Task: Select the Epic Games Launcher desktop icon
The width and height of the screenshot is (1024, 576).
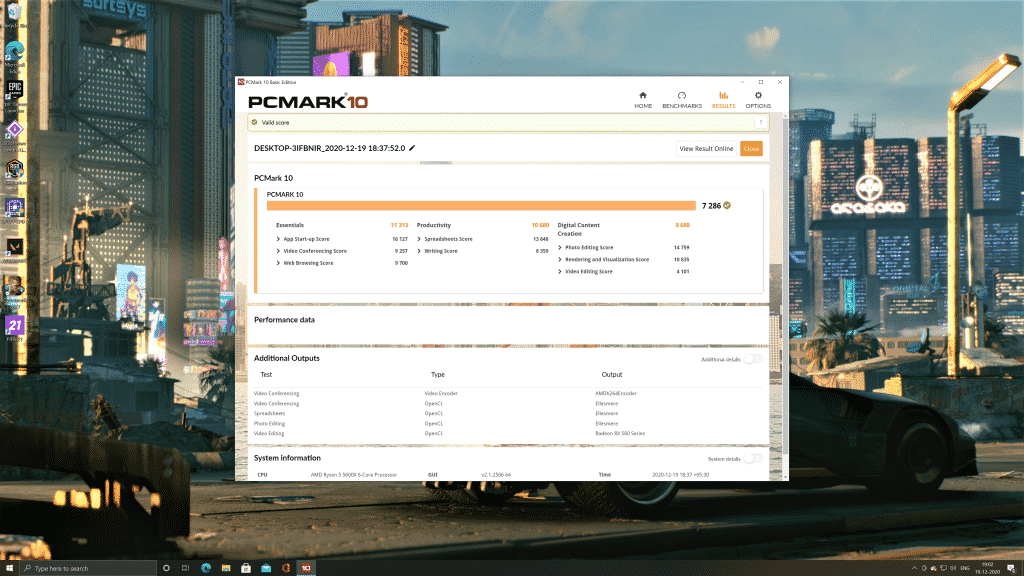Action: [14, 95]
